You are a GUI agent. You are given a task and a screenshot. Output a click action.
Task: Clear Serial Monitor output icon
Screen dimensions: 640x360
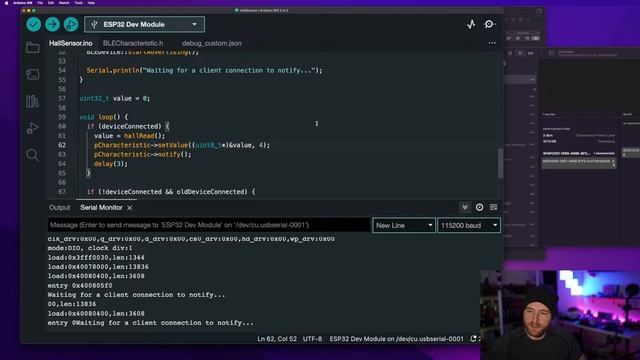493,207
